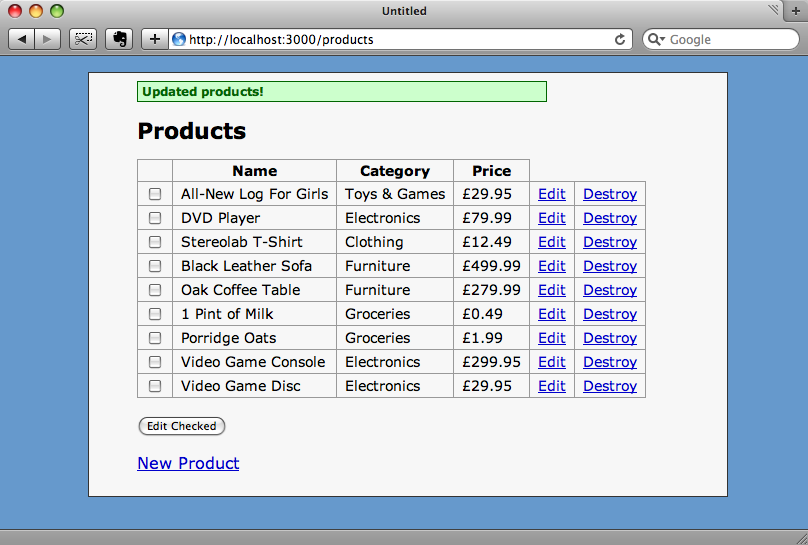
Task: Edit the Stereolab T-Shirt product
Action: (551, 242)
